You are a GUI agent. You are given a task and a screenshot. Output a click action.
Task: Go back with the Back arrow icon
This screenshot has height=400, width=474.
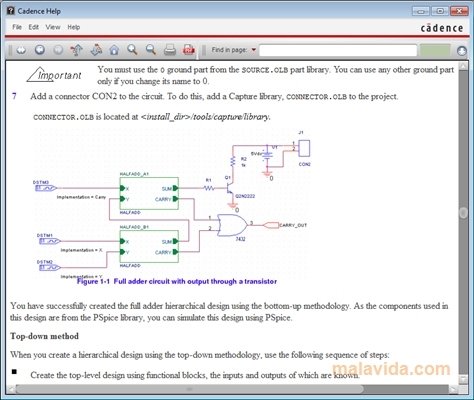click(40, 50)
